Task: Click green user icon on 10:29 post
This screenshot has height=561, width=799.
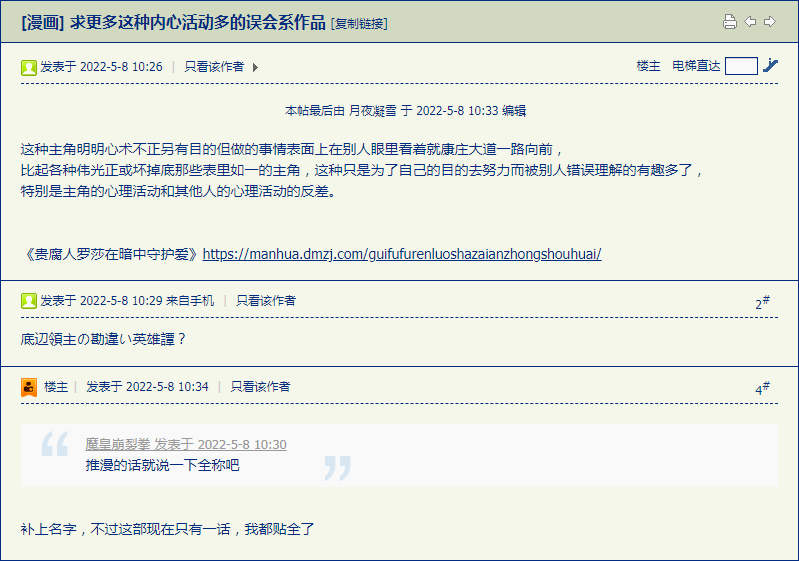Action: [x=29, y=301]
